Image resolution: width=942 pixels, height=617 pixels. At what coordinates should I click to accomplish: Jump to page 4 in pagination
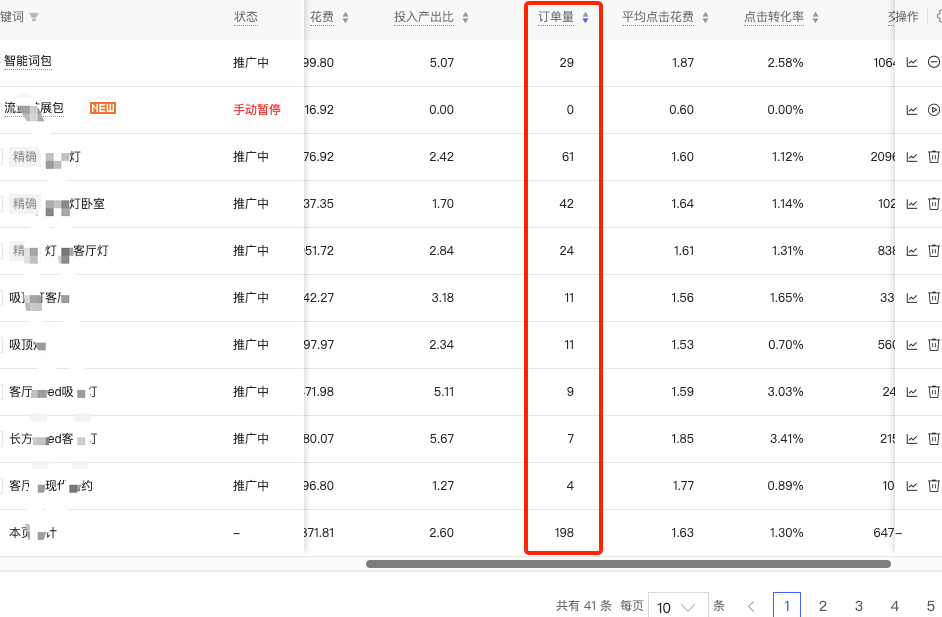tap(895, 606)
